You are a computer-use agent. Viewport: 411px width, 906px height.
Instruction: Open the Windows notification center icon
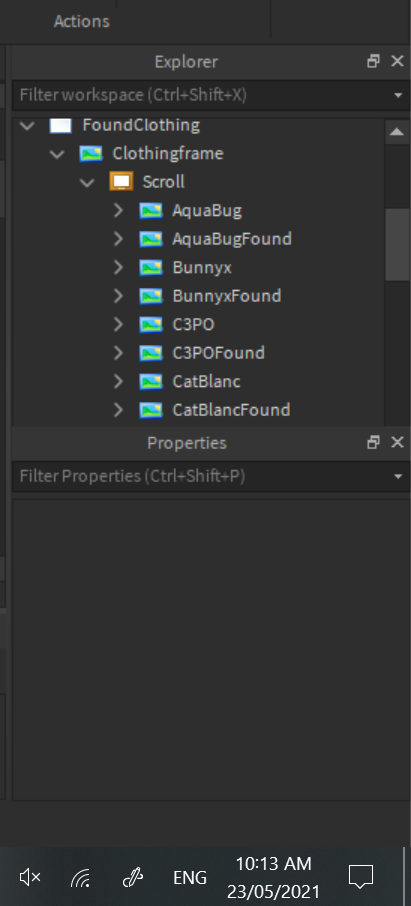click(361, 877)
